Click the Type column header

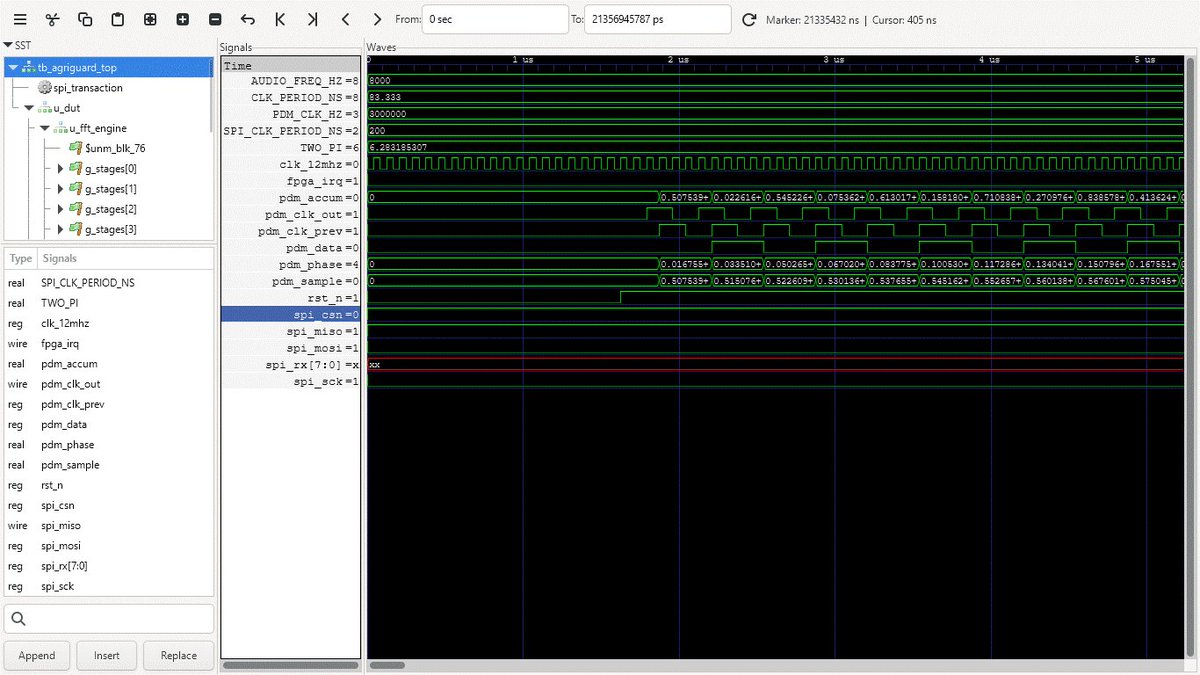tap(20, 258)
